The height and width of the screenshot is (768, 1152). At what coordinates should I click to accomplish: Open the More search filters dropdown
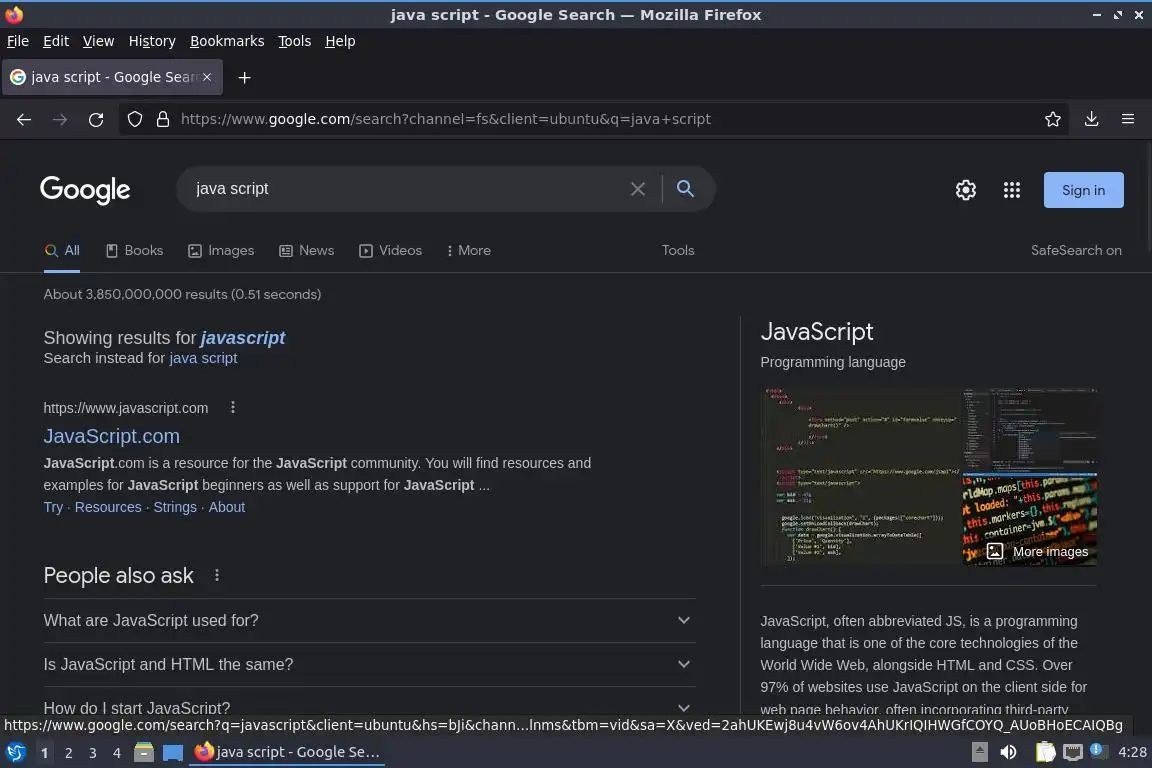point(469,251)
